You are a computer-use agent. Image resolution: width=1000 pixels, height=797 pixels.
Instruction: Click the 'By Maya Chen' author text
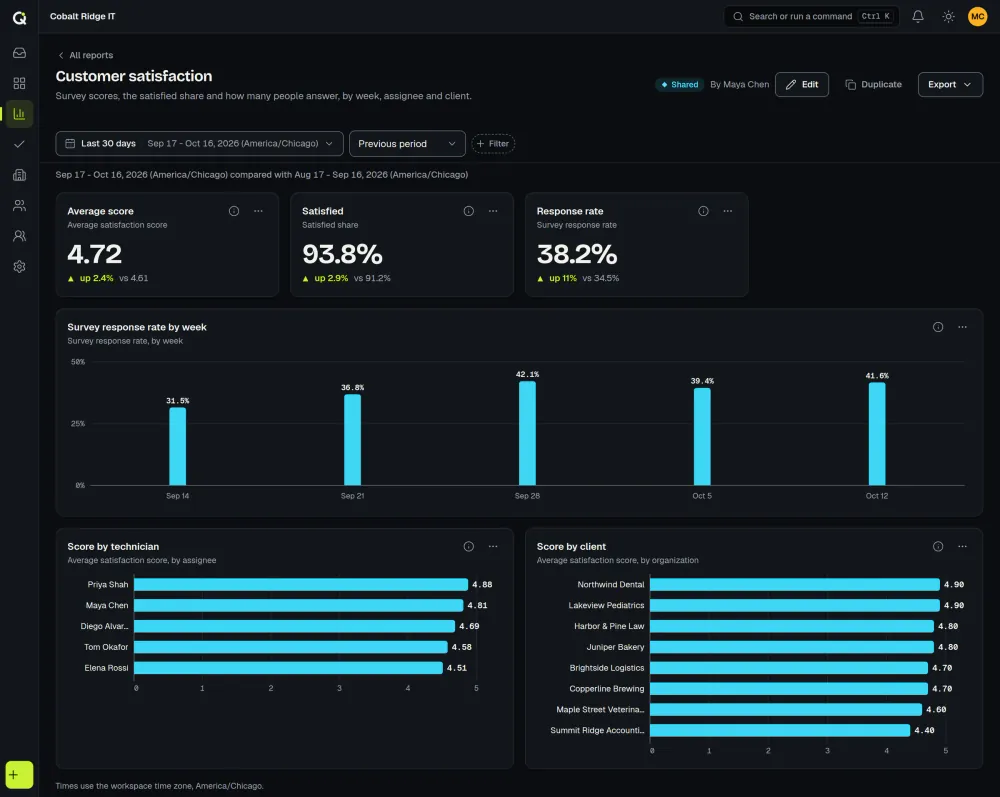[x=740, y=84]
